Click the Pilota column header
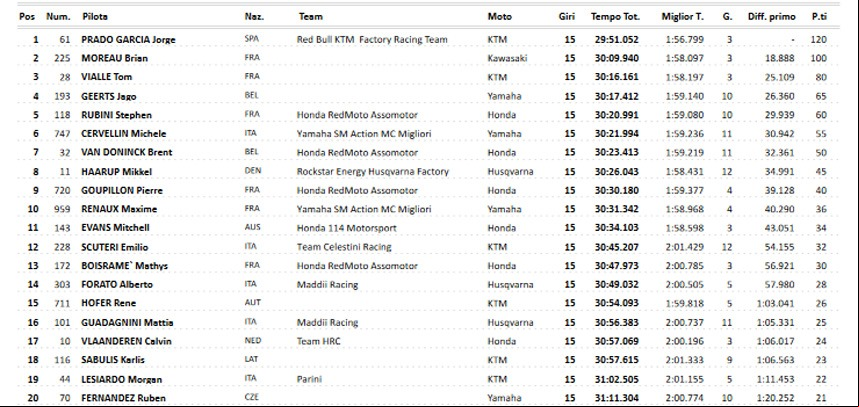 pyautogui.click(x=95, y=16)
